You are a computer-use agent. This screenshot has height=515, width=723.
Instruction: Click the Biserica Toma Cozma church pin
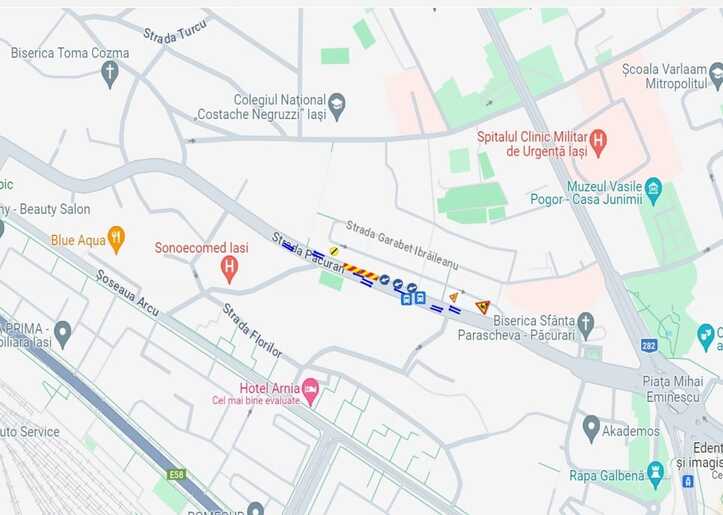point(110,74)
